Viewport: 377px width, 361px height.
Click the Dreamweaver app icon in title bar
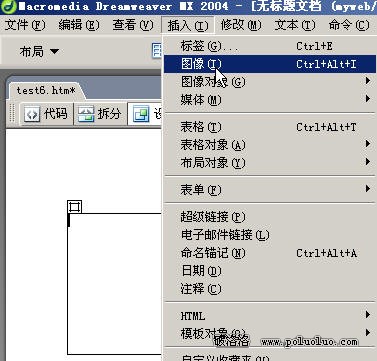tap(8, 6)
